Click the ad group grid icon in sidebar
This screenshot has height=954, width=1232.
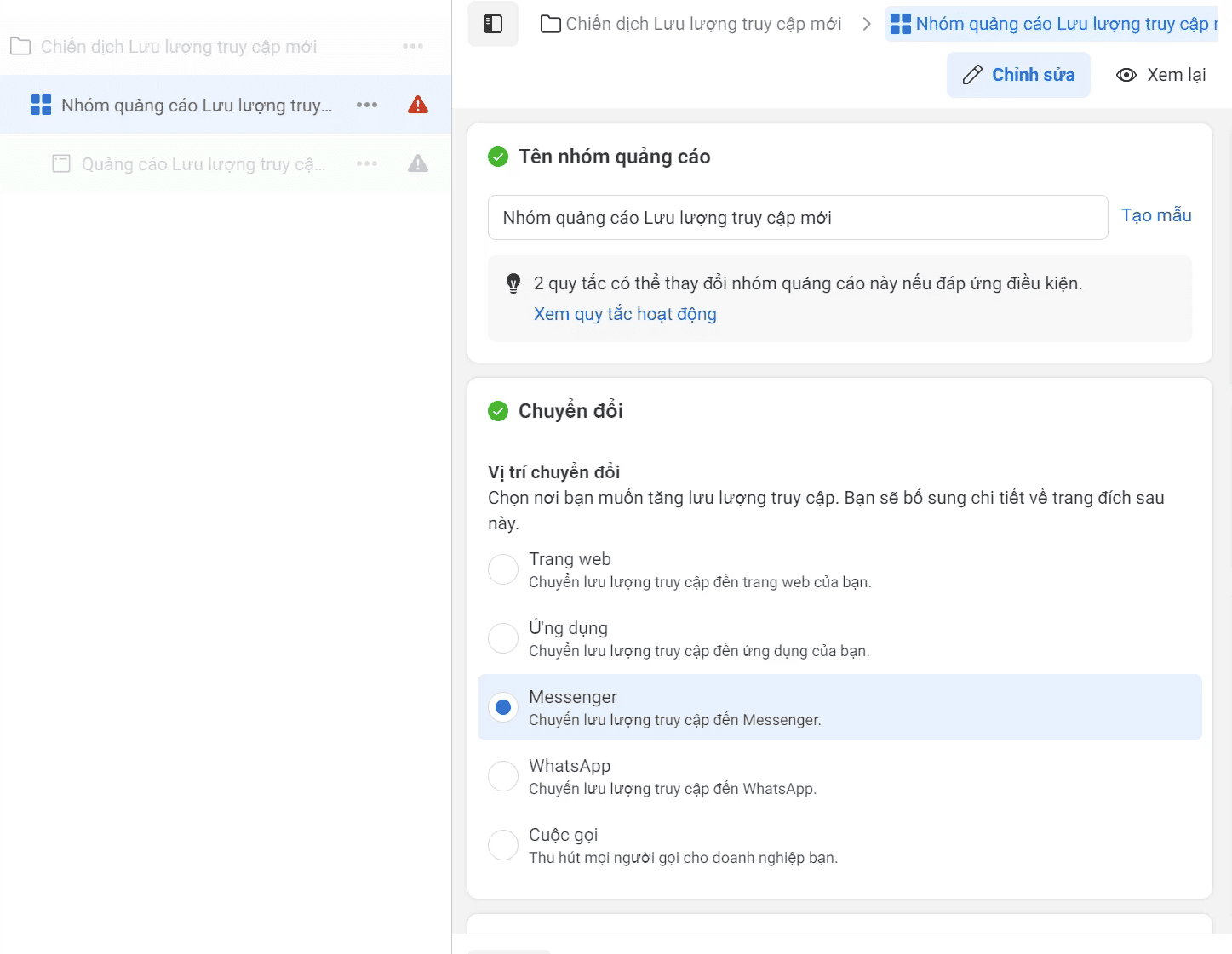coord(41,105)
